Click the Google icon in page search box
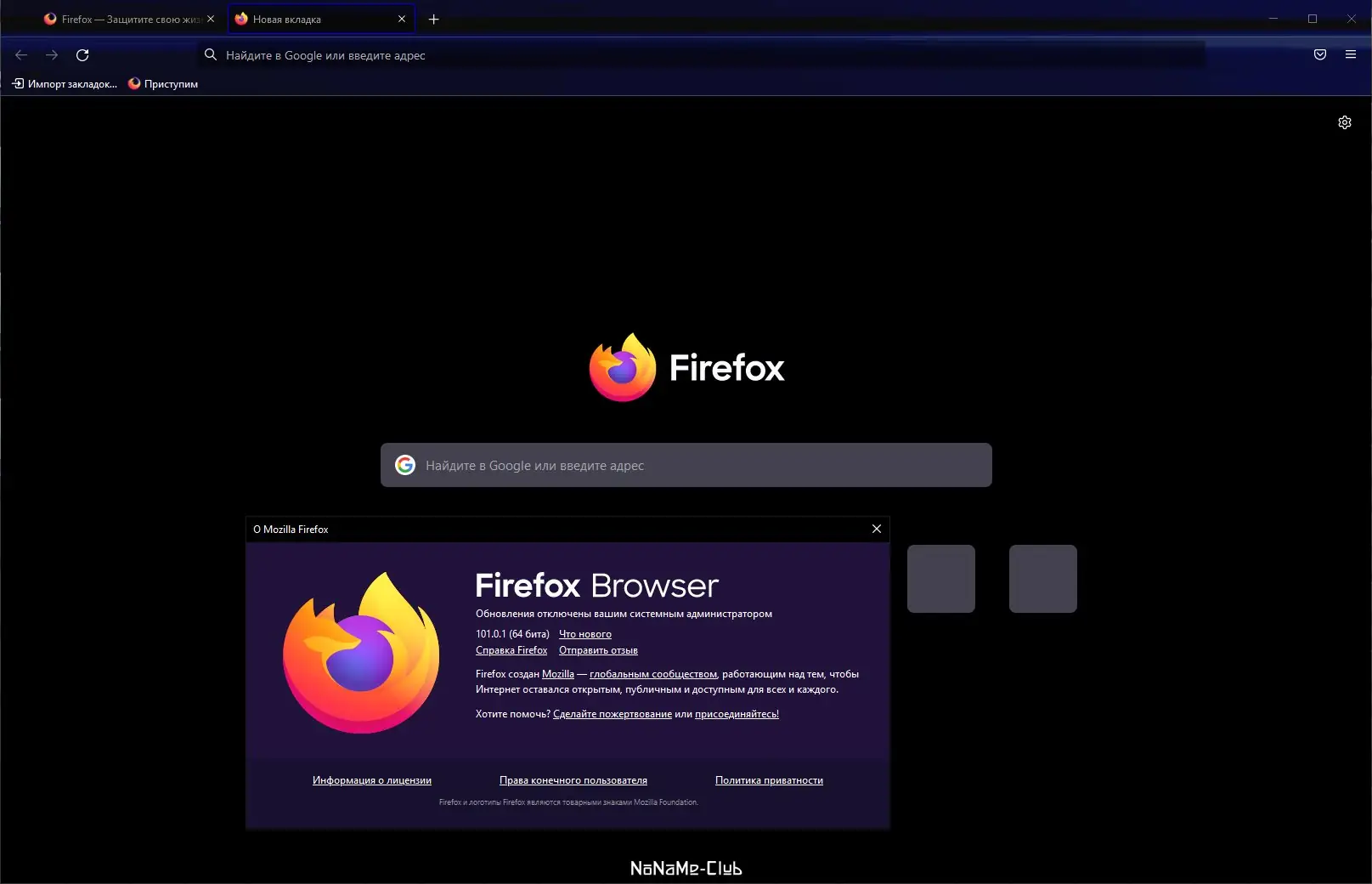The image size is (1372, 884). (x=405, y=465)
